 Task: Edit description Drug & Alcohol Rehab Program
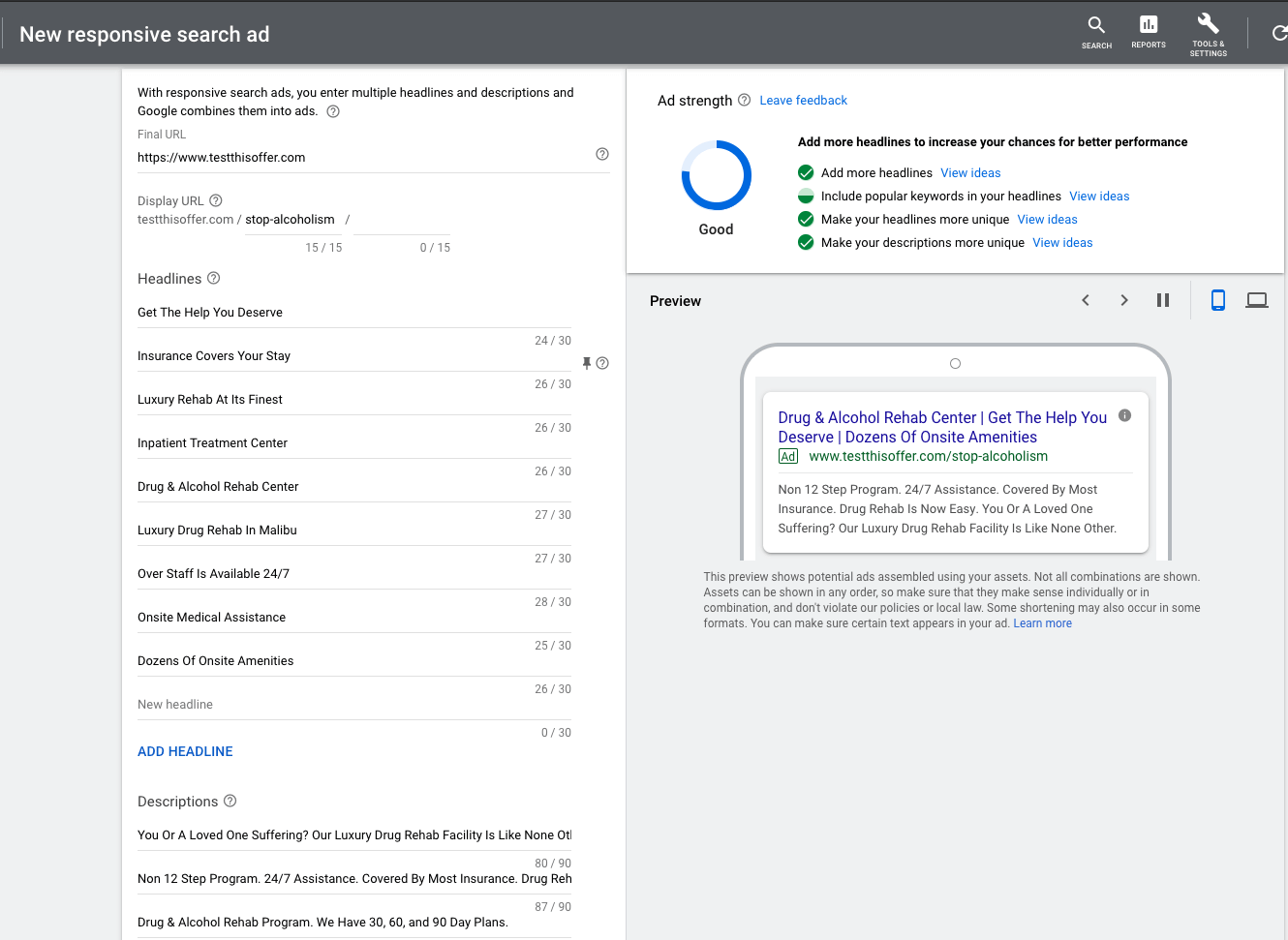[354, 923]
